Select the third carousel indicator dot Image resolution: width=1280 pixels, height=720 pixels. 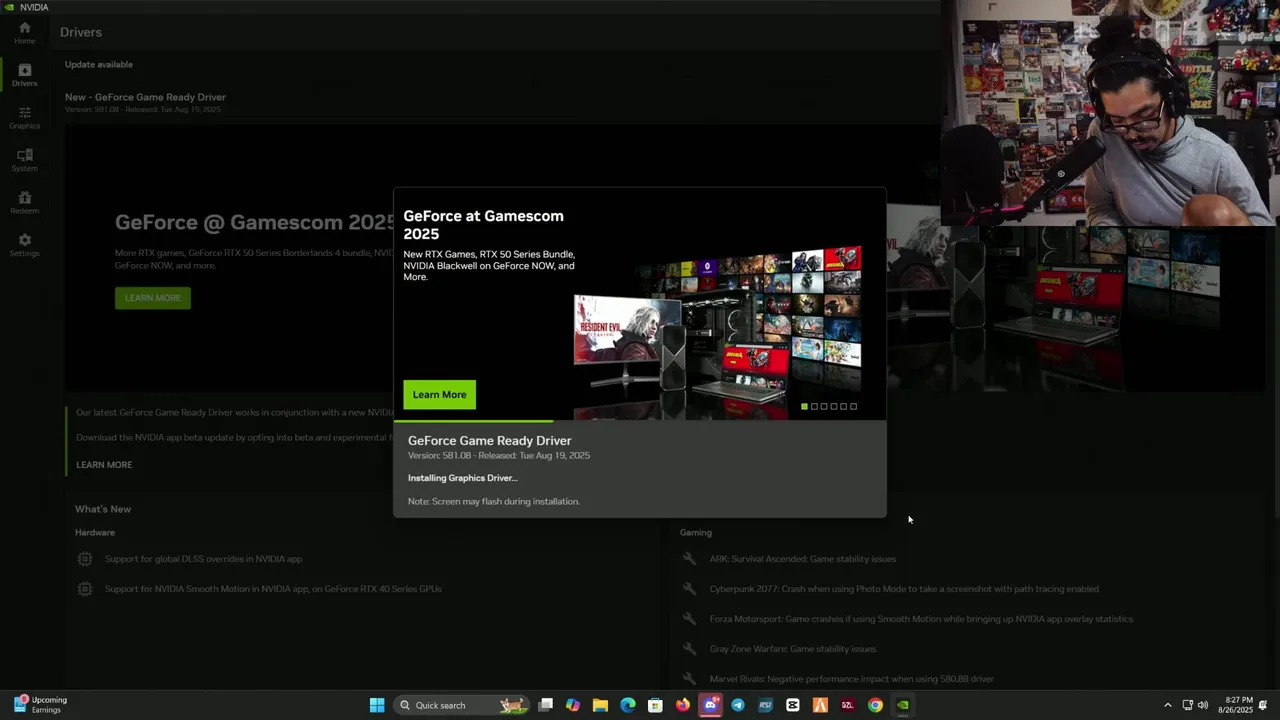824,406
